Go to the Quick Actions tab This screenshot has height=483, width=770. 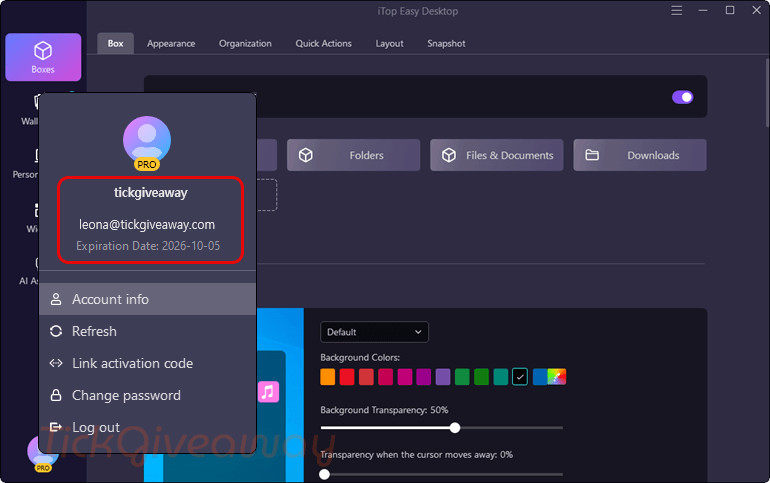pos(324,43)
